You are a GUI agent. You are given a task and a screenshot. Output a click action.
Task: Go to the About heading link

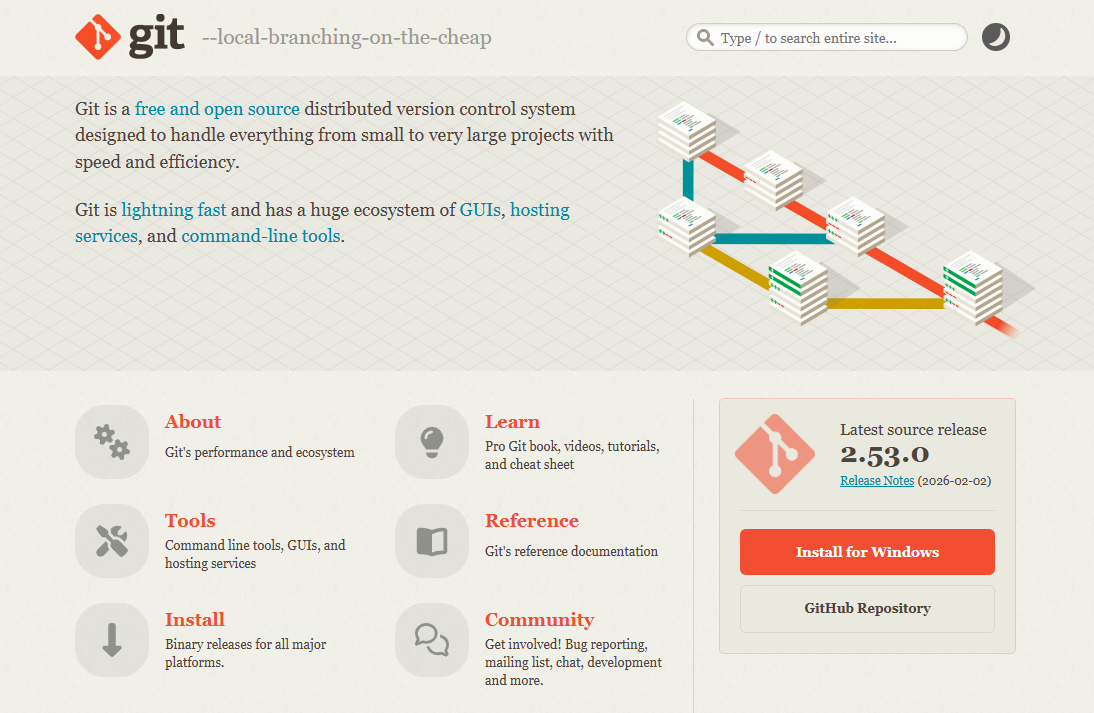193,422
